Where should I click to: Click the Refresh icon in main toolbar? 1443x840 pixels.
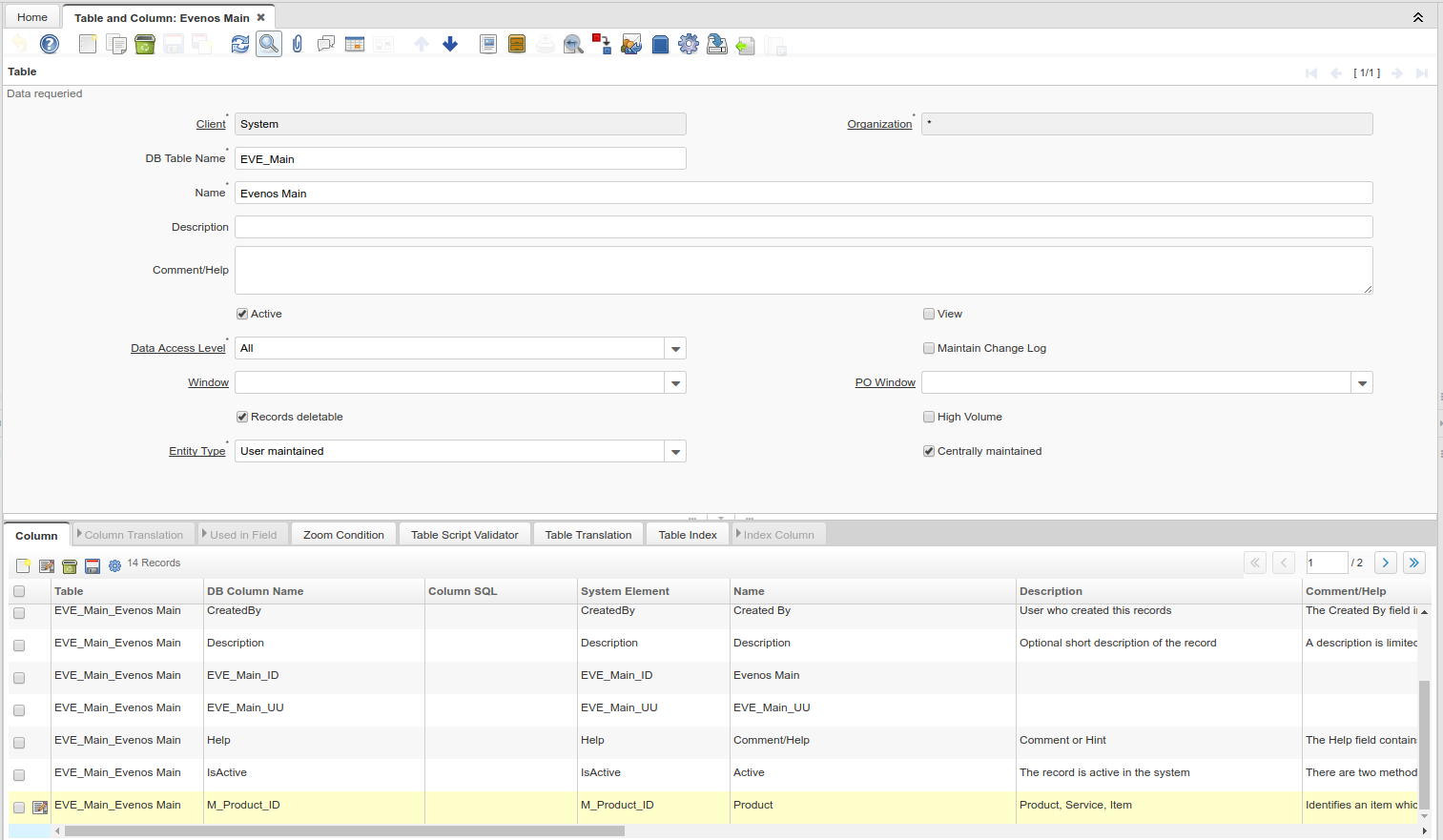[240, 44]
